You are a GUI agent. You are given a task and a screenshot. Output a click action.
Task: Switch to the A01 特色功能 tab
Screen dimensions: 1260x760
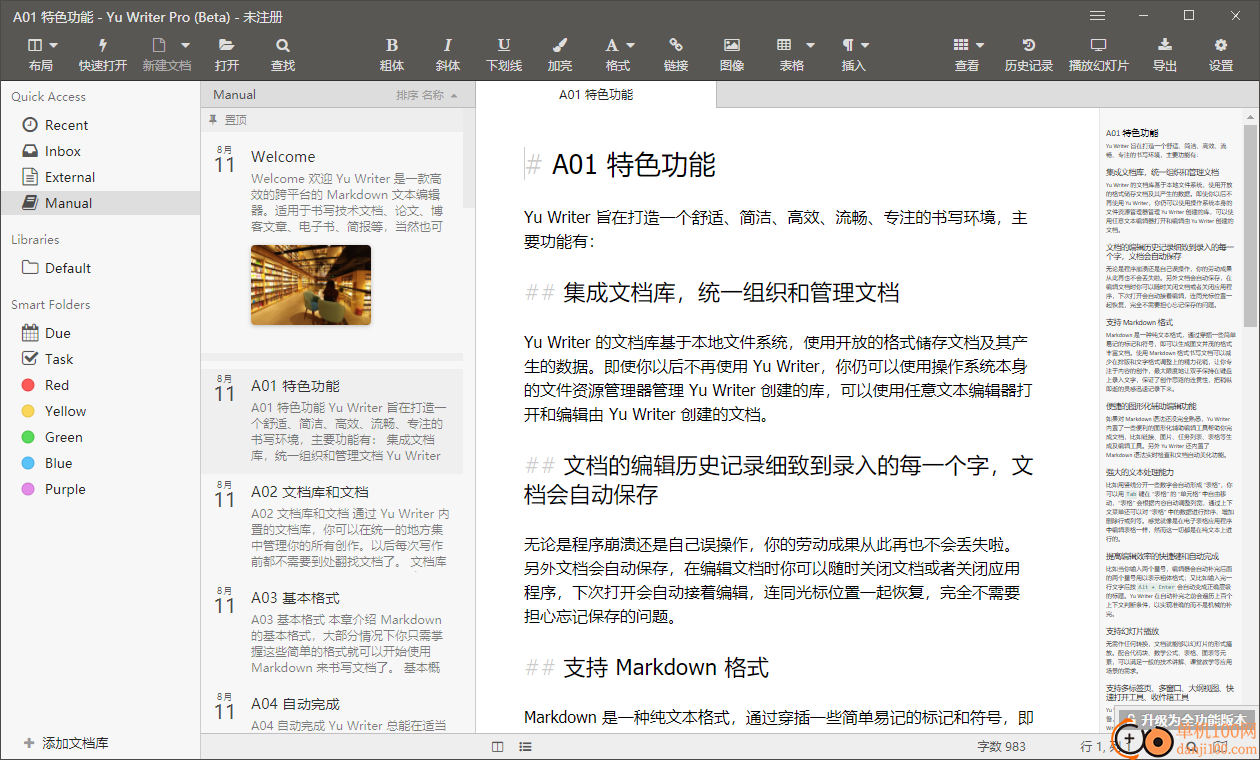pyautogui.click(x=596, y=95)
